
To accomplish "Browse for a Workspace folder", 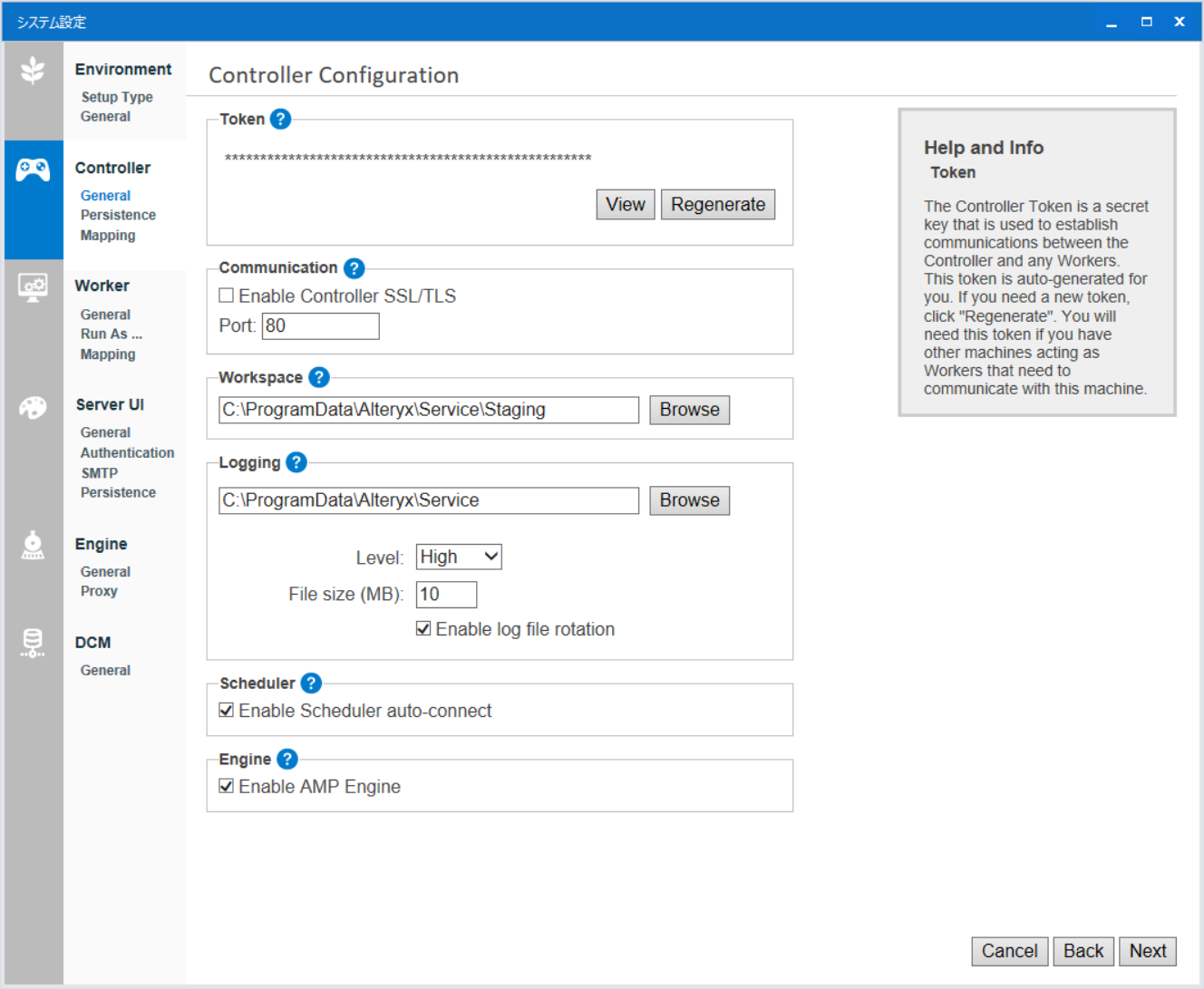I will (689, 410).
